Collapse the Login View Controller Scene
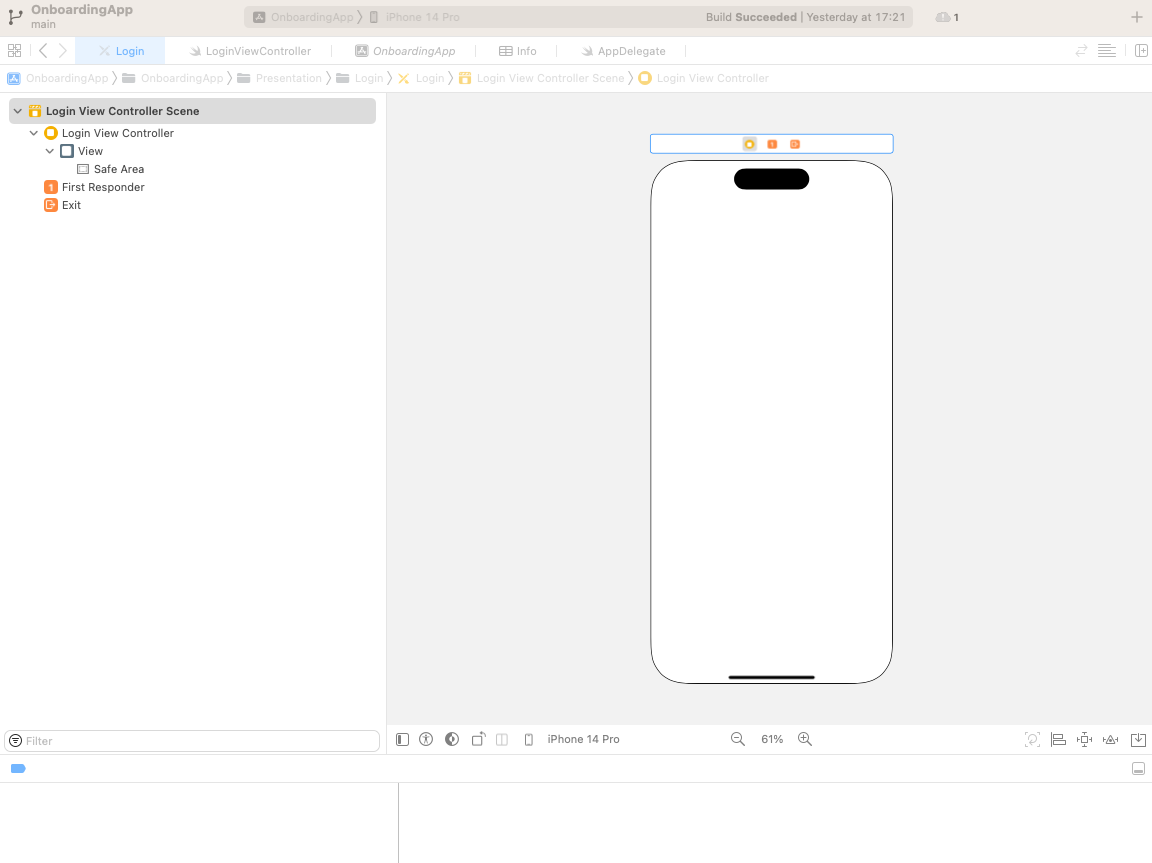Screen dimensions: 1152x863 (17, 110)
